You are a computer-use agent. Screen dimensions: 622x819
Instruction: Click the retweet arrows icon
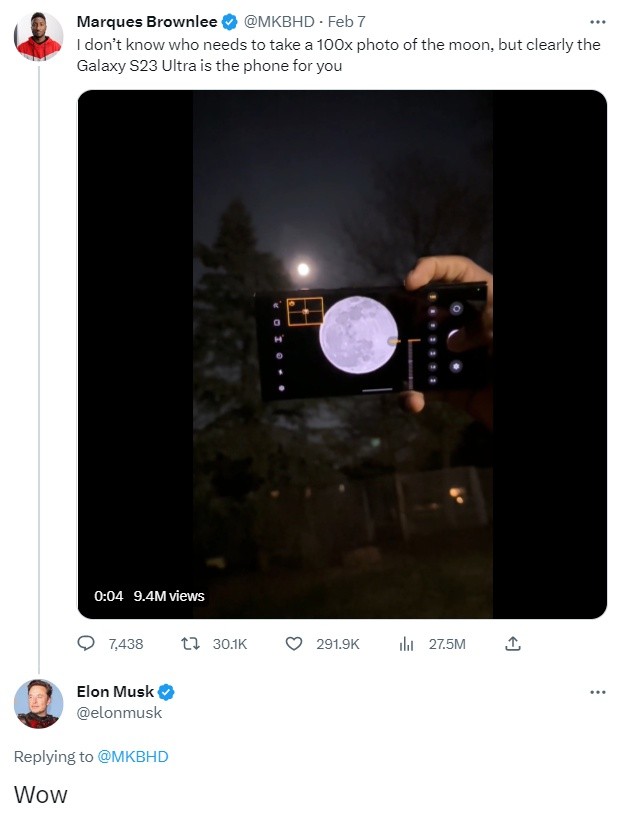(x=190, y=644)
